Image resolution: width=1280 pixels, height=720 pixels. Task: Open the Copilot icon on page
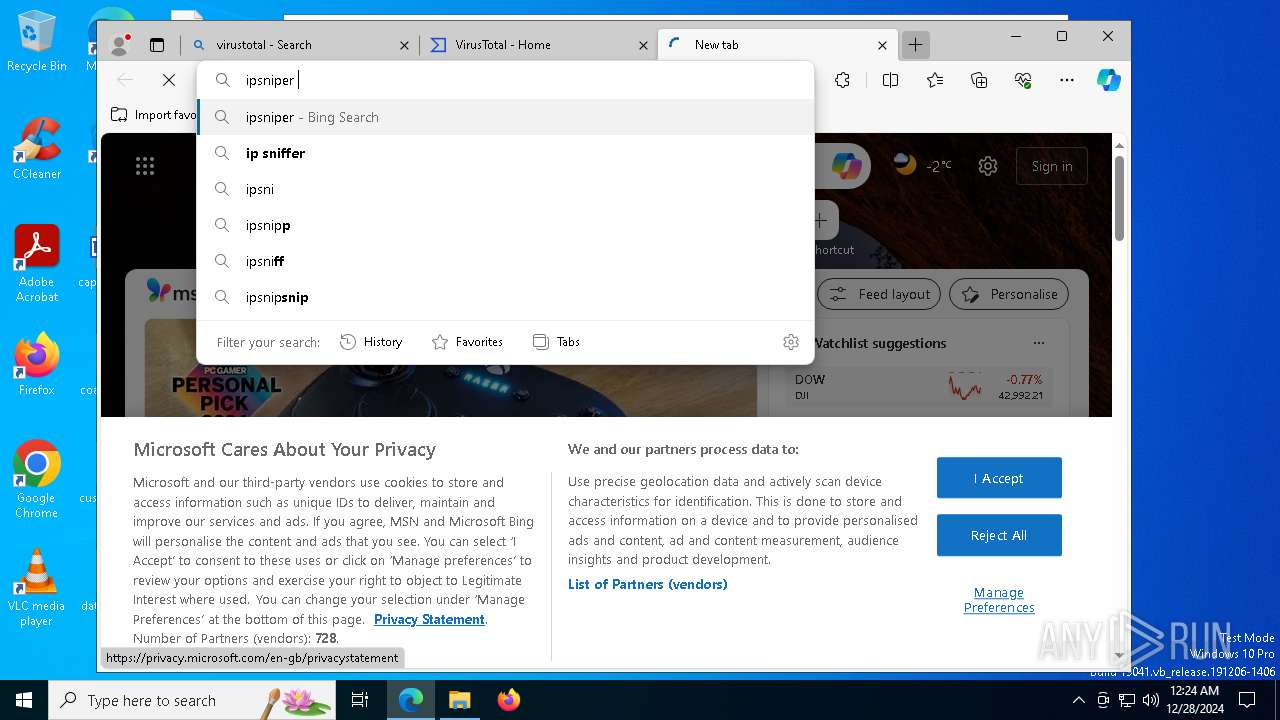(x=847, y=166)
